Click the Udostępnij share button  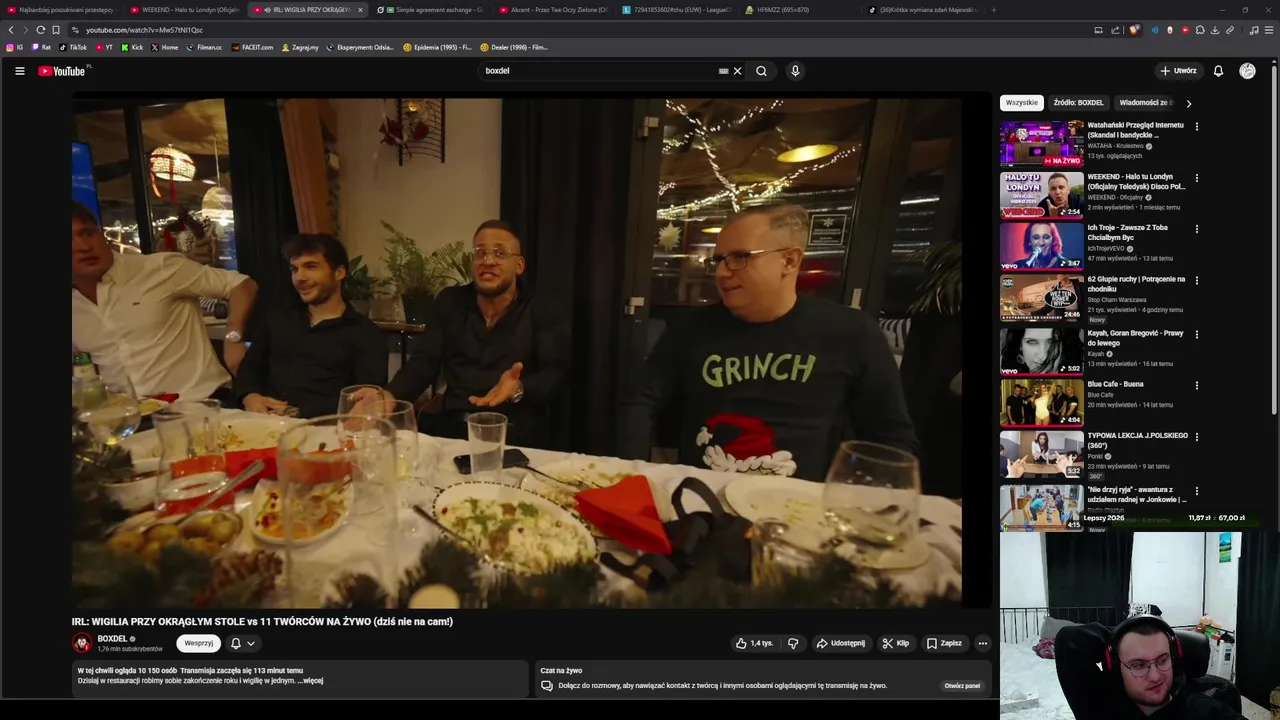[x=840, y=643]
